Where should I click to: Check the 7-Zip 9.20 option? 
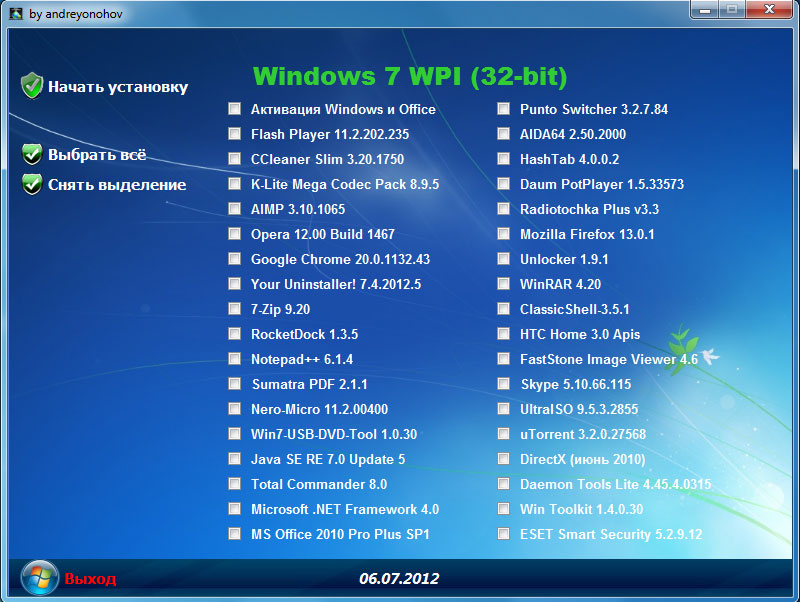(x=234, y=309)
